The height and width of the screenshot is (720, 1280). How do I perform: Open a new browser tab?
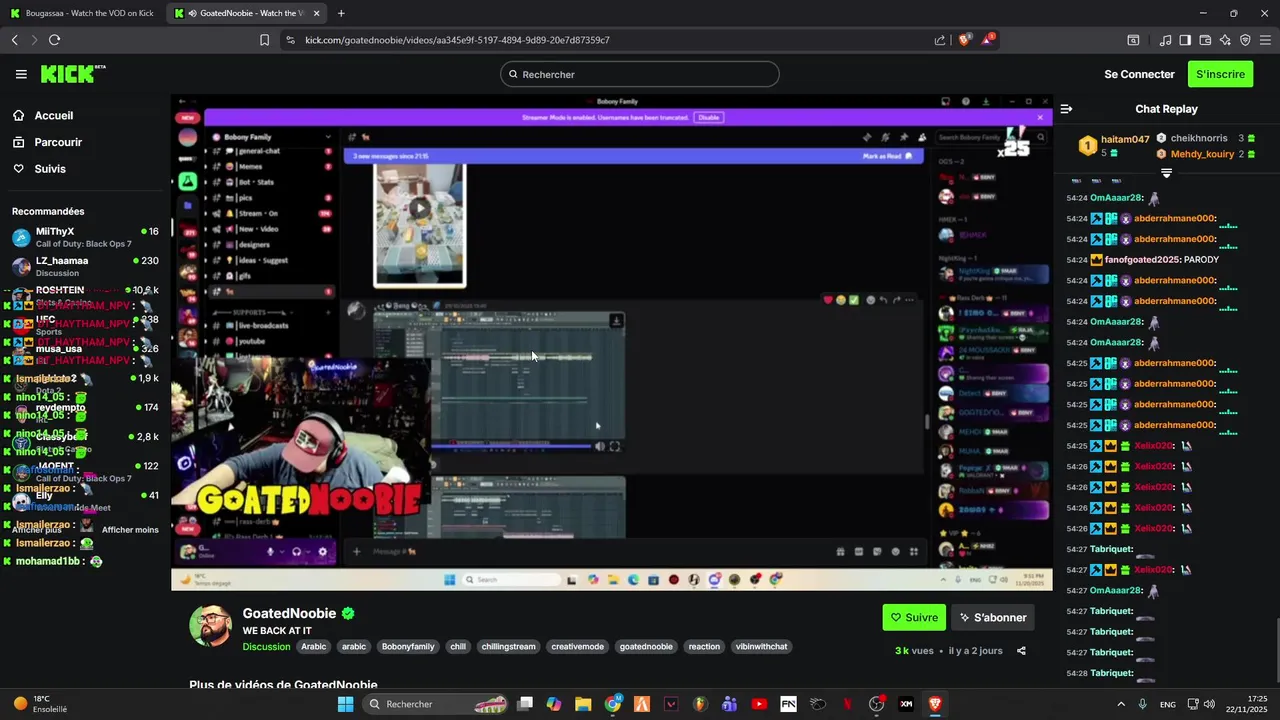[x=341, y=13]
